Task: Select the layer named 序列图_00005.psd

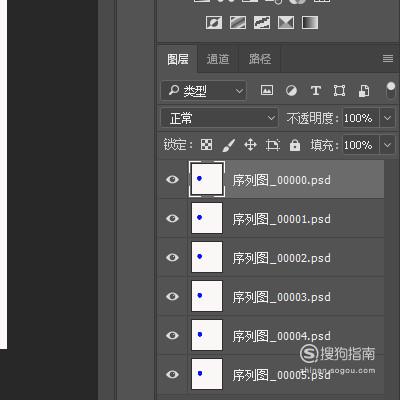Action: click(281, 375)
